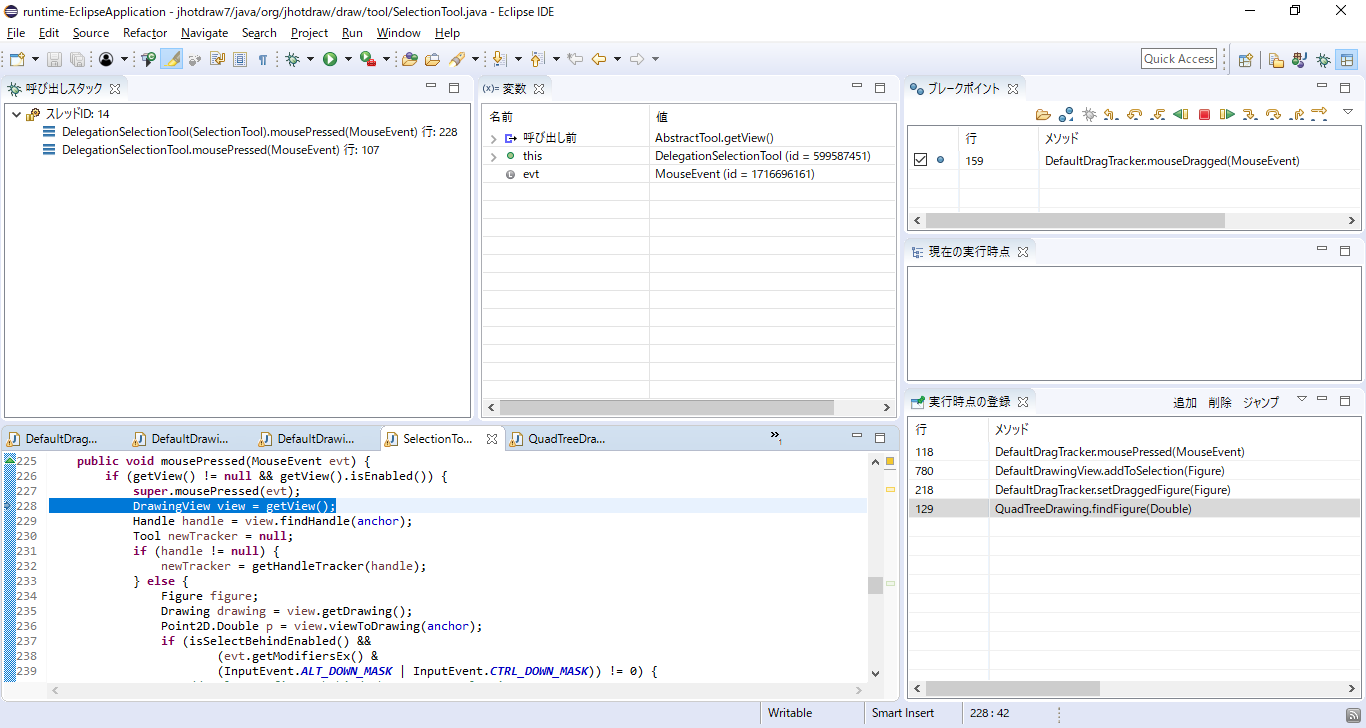Select the QuadTreeDra... editor tab
The height and width of the screenshot is (728, 1366).
coord(566,439)
